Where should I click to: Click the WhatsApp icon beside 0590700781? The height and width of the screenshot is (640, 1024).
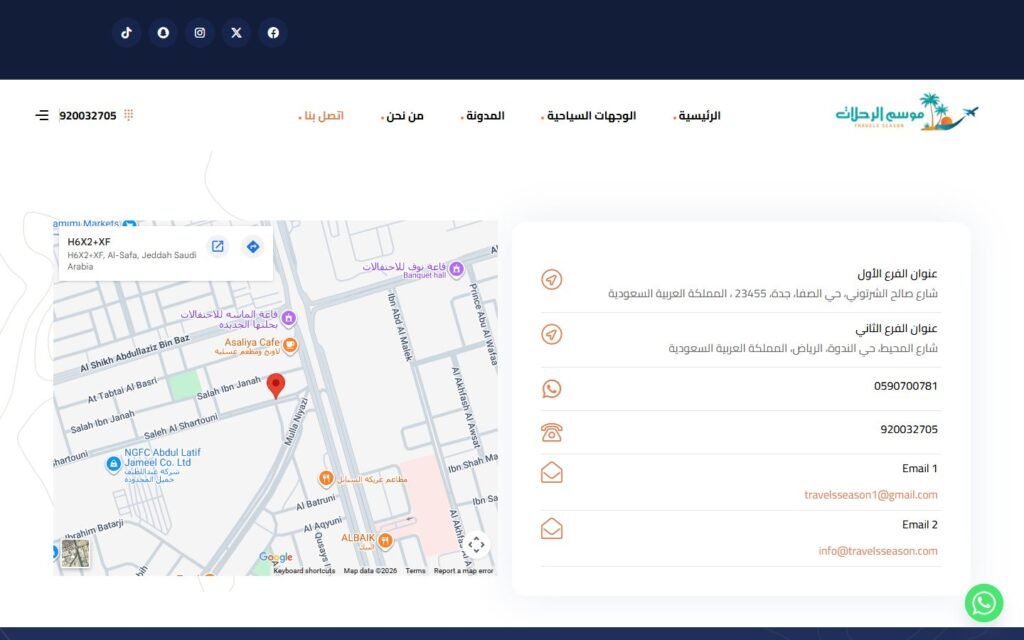pyautogui.click(x=552, y=389)
